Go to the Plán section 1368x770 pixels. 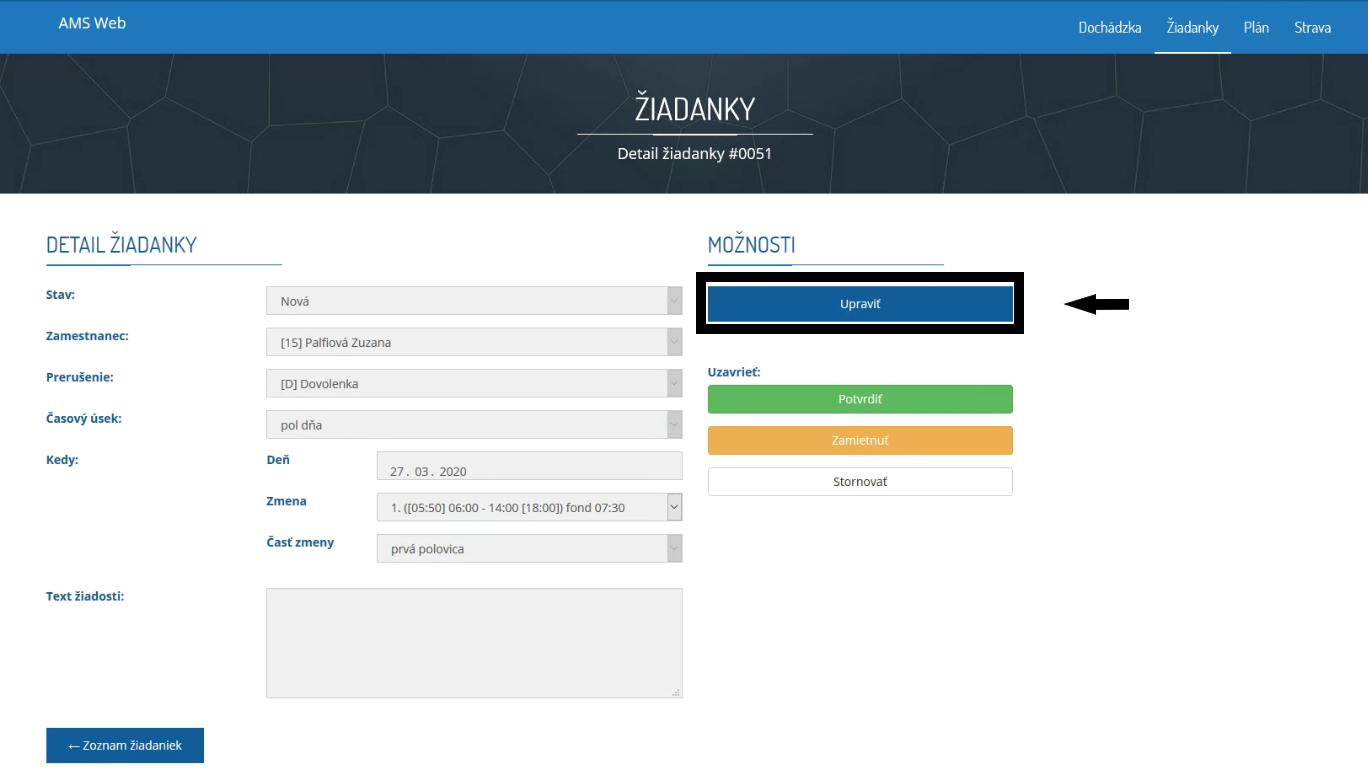pos(1256,27)
